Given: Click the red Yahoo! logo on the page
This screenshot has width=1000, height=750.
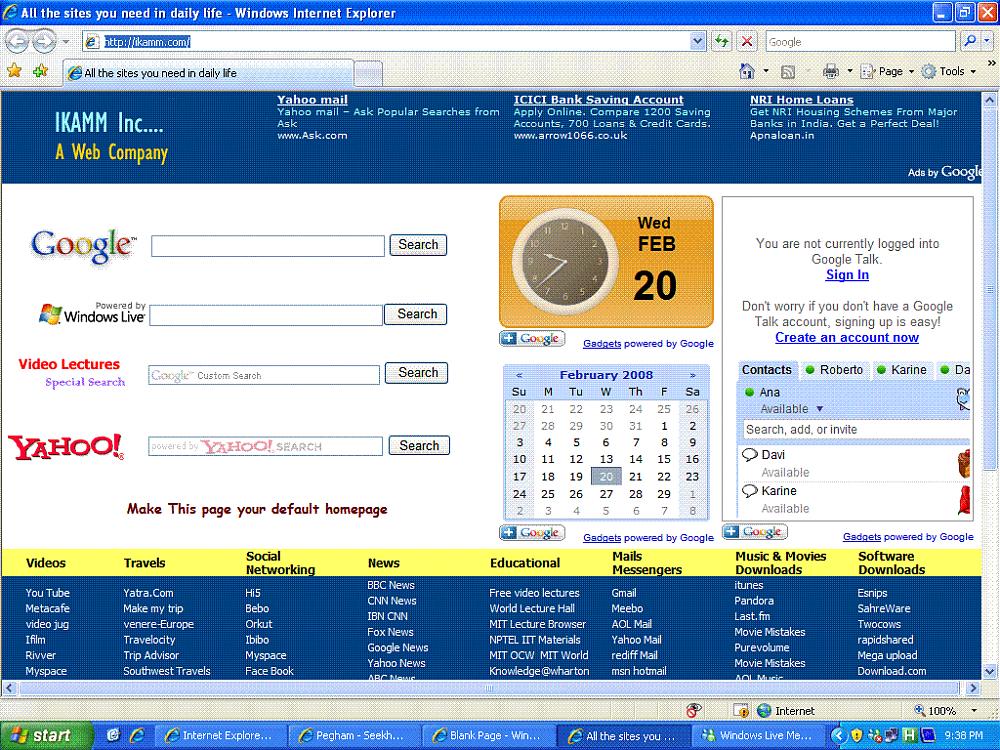Looking at the screenshot, I should pyautogui.click(x=66, y=446).
